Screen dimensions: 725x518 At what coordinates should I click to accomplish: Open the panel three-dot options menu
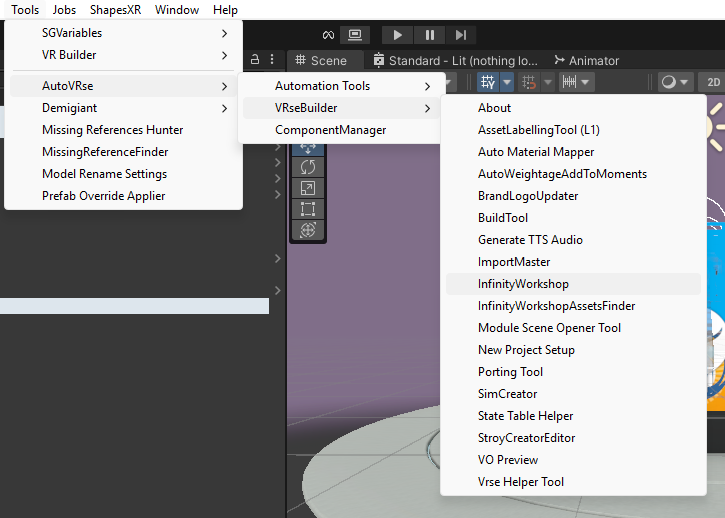coord(272,60)
